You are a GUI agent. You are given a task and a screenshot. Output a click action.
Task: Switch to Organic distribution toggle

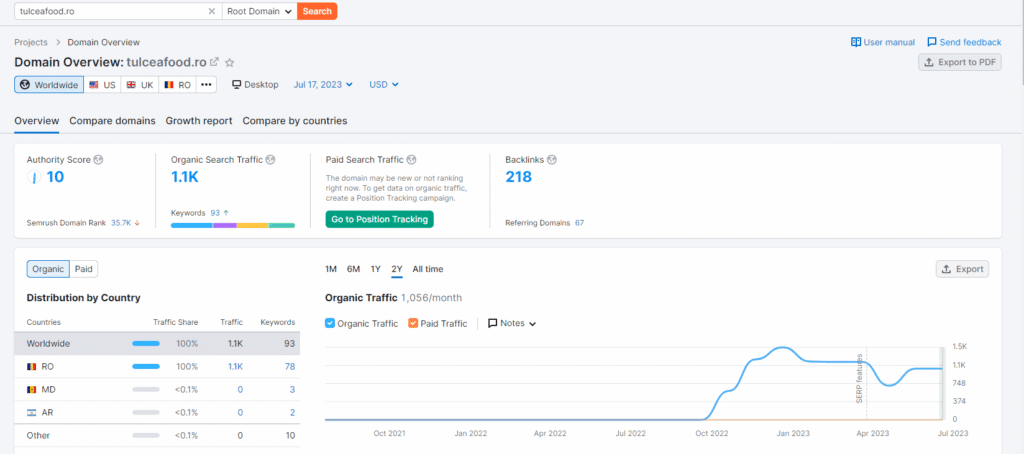pos(48,269)
